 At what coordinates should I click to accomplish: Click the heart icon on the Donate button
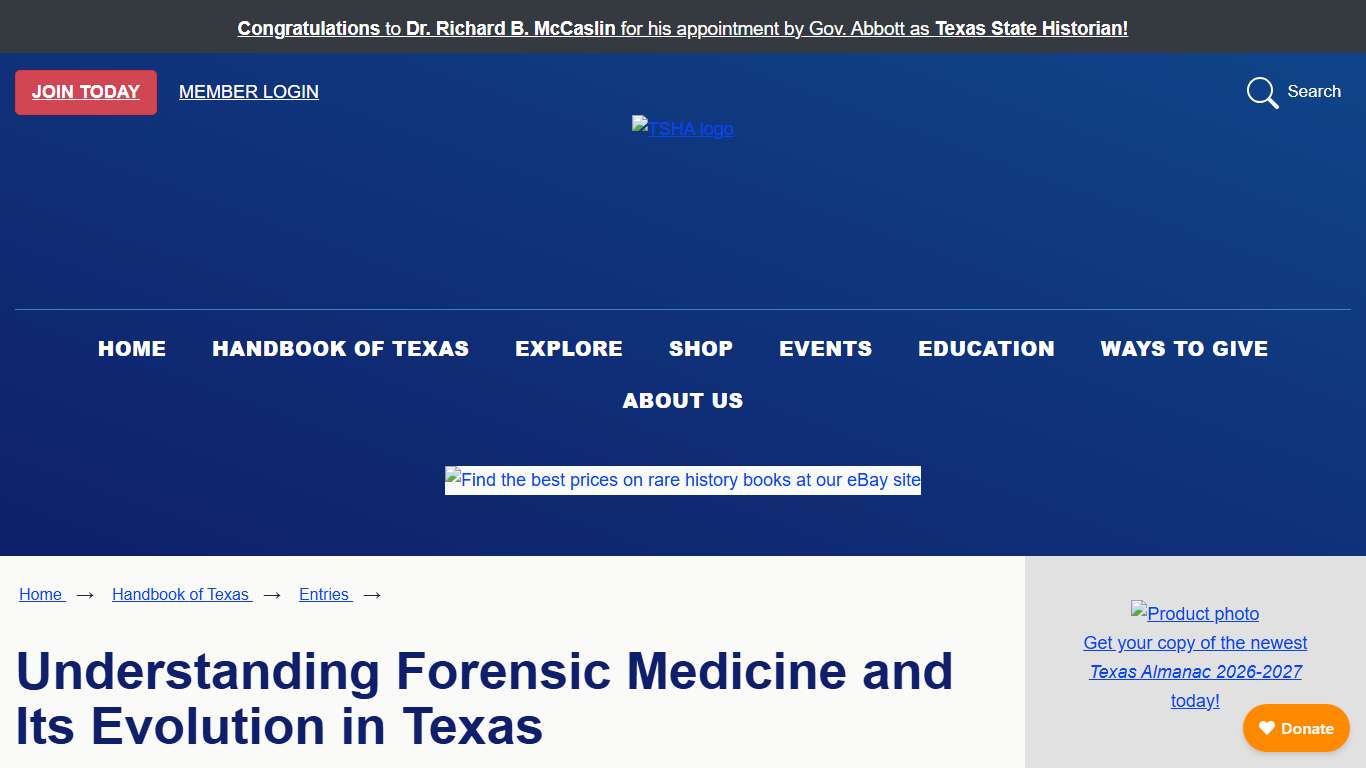tap(1268, 728)
